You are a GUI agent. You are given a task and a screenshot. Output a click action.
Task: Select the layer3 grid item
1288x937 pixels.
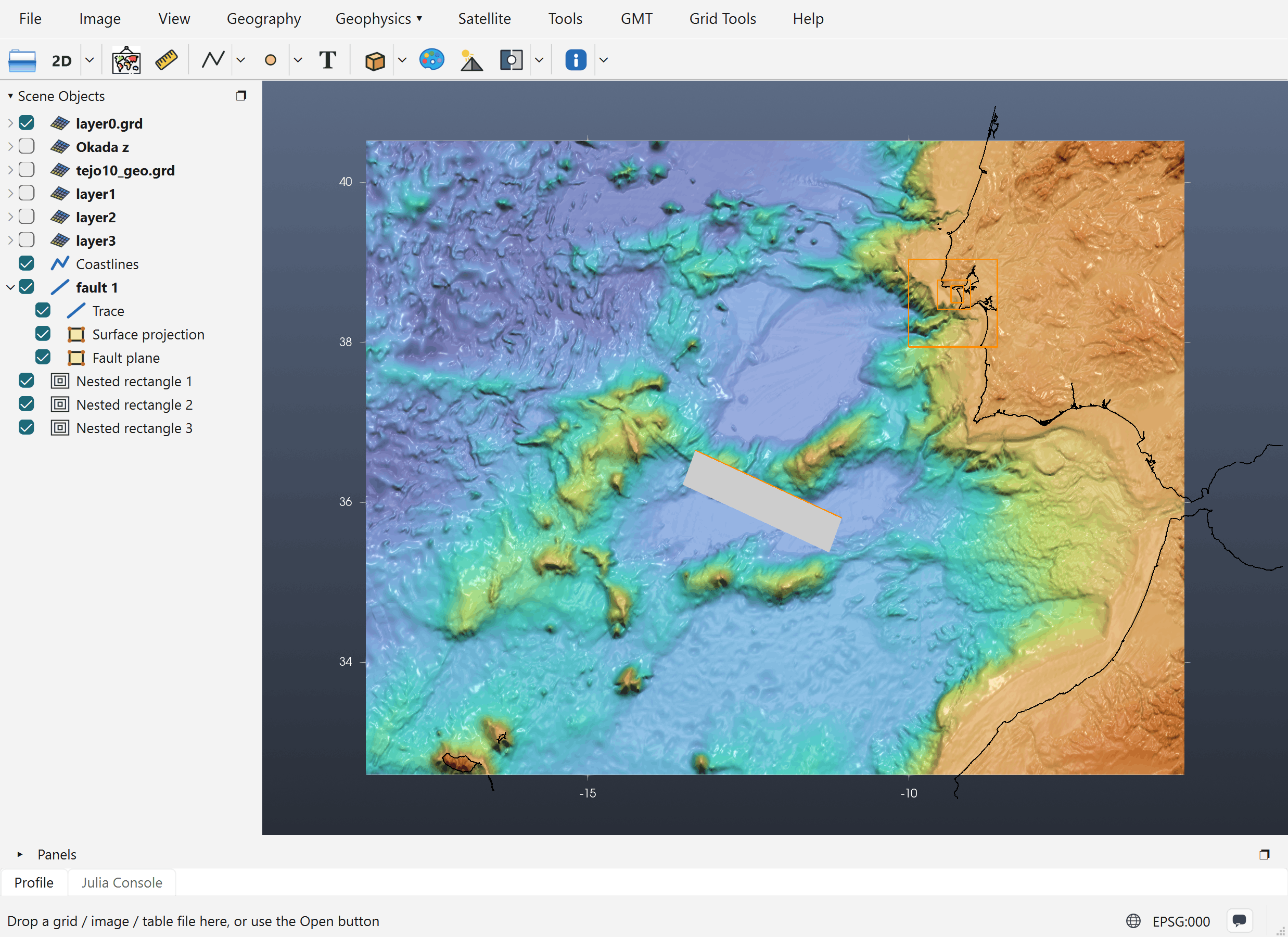tap(96, 241)
